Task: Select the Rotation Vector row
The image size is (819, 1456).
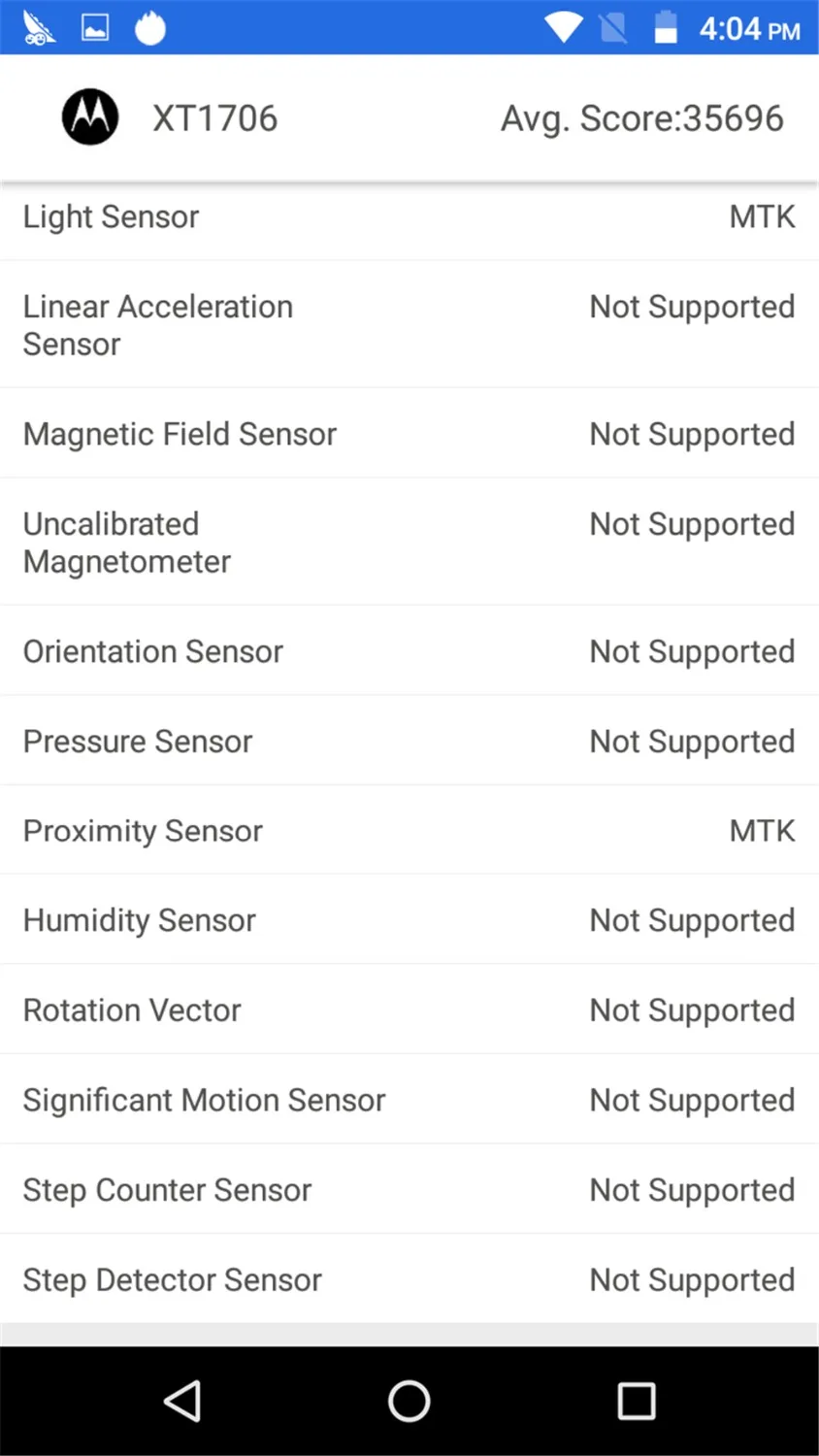Action: pyautogui.click(x=409, y=1009)
